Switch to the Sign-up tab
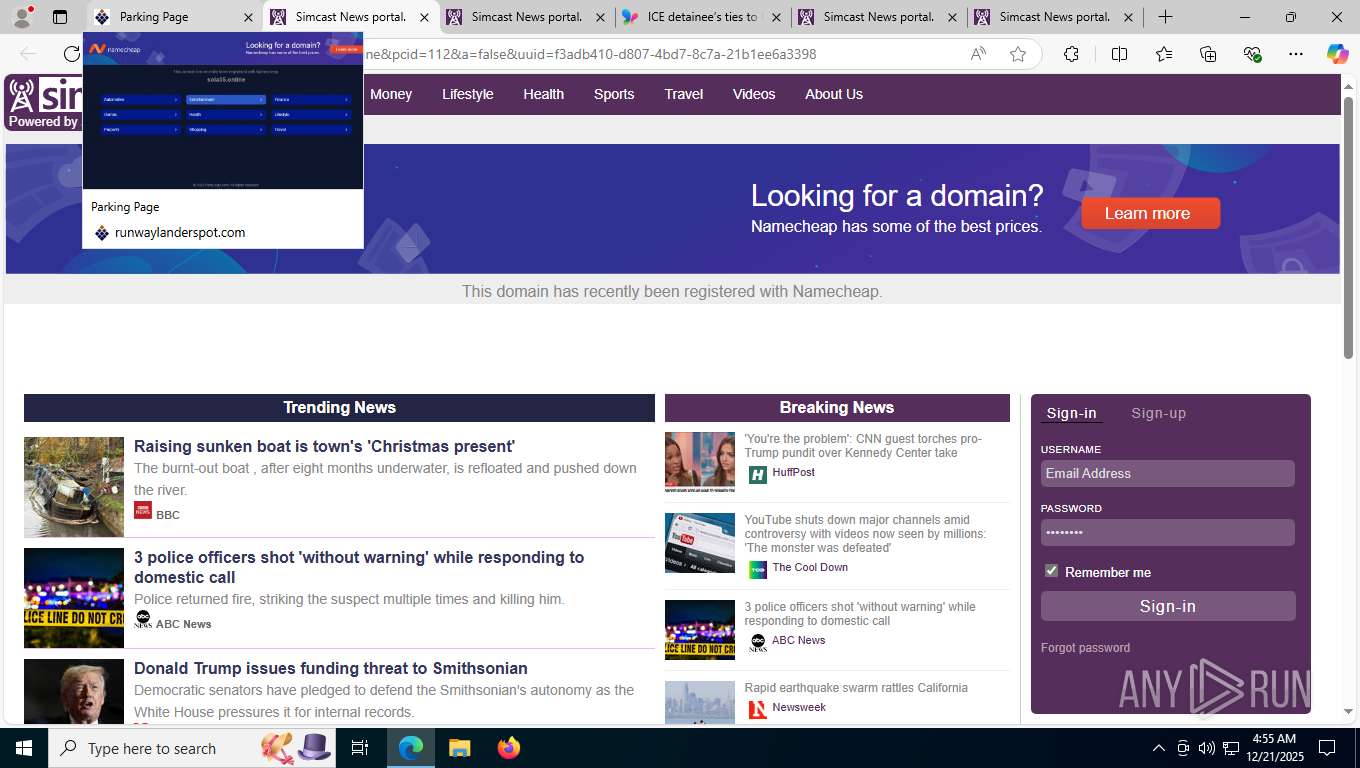 pyautogui.click(x=1158, y=413)
